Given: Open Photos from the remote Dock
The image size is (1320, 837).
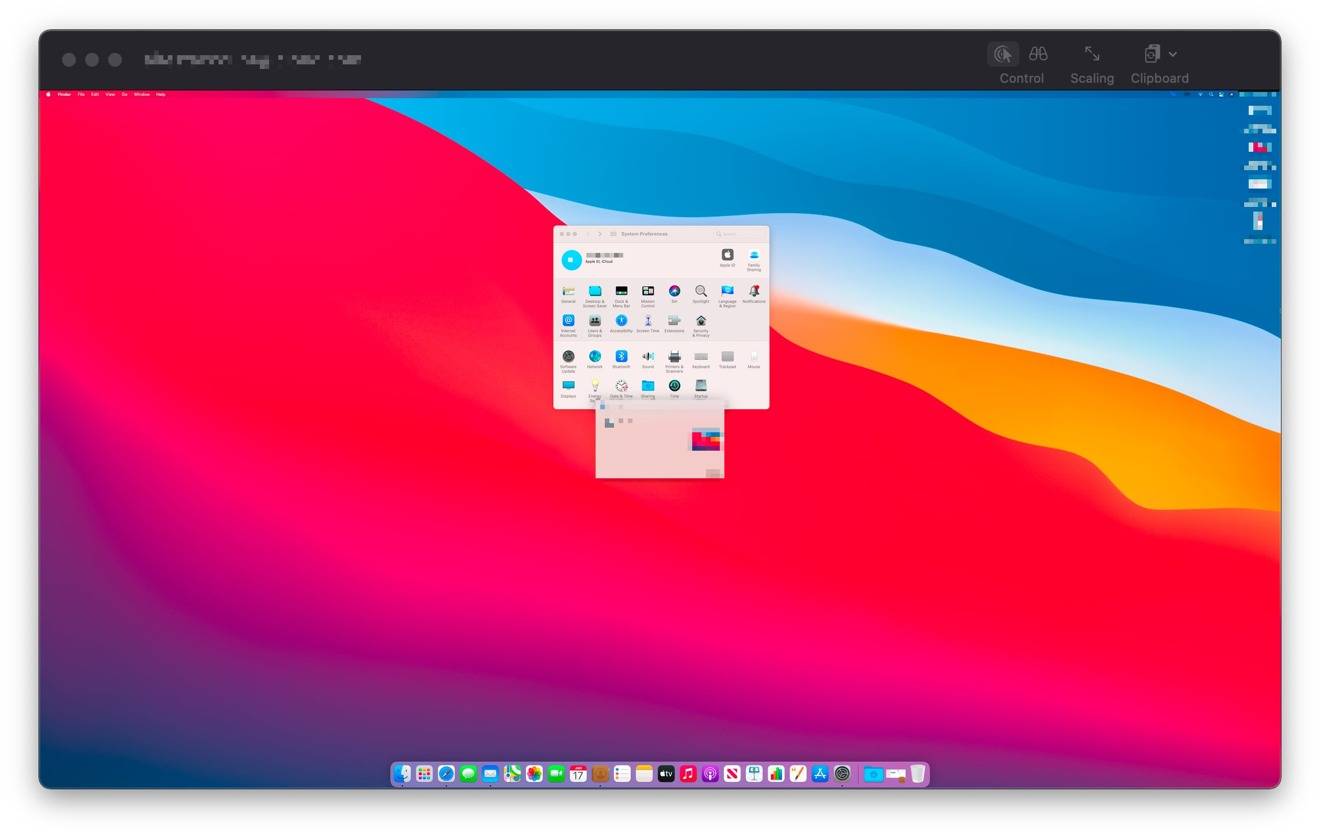Looking at the screenshot, I should click(x=534, y=774).
